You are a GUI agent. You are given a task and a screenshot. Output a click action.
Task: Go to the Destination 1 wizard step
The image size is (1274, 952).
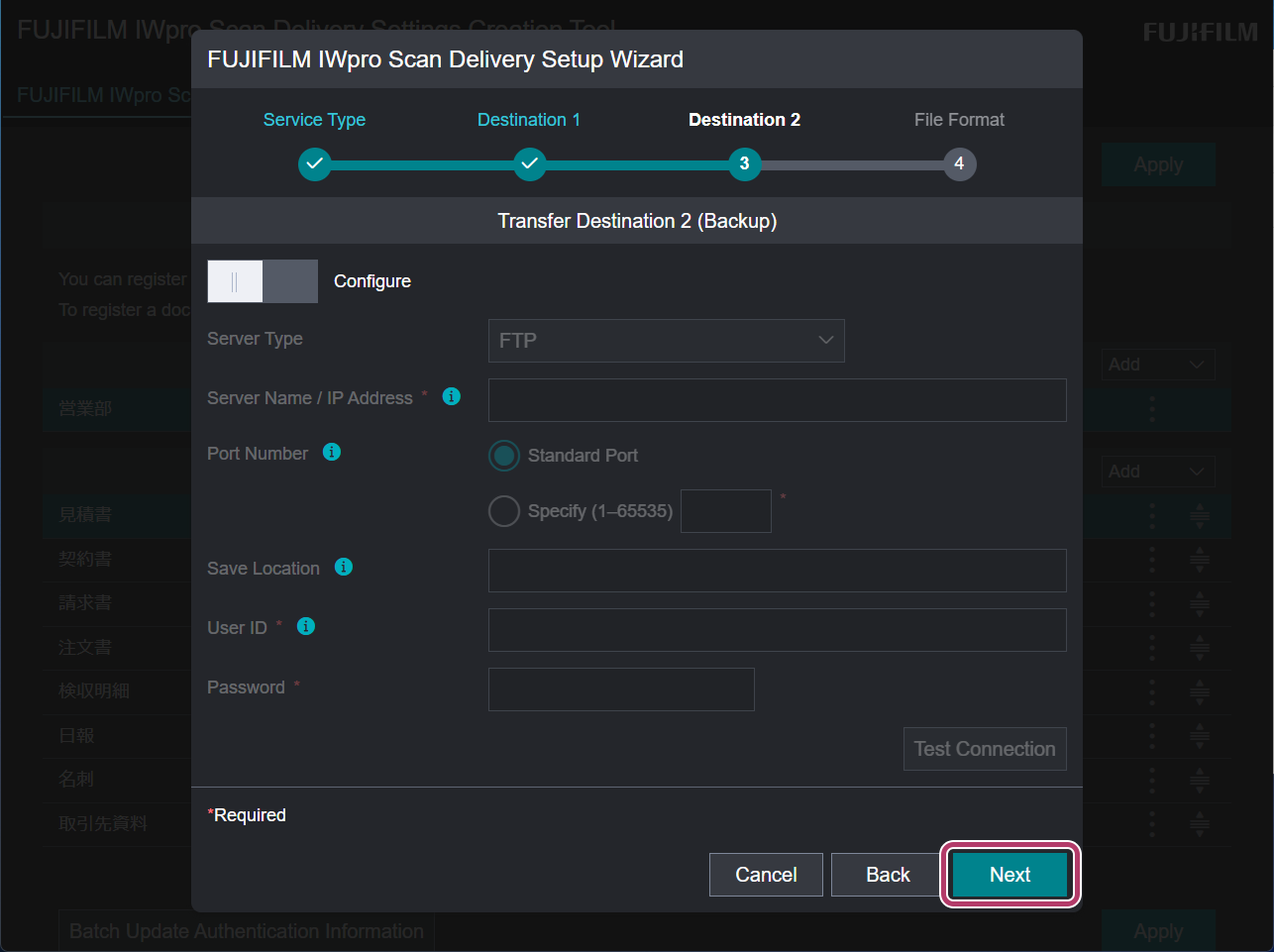[529, 120]
